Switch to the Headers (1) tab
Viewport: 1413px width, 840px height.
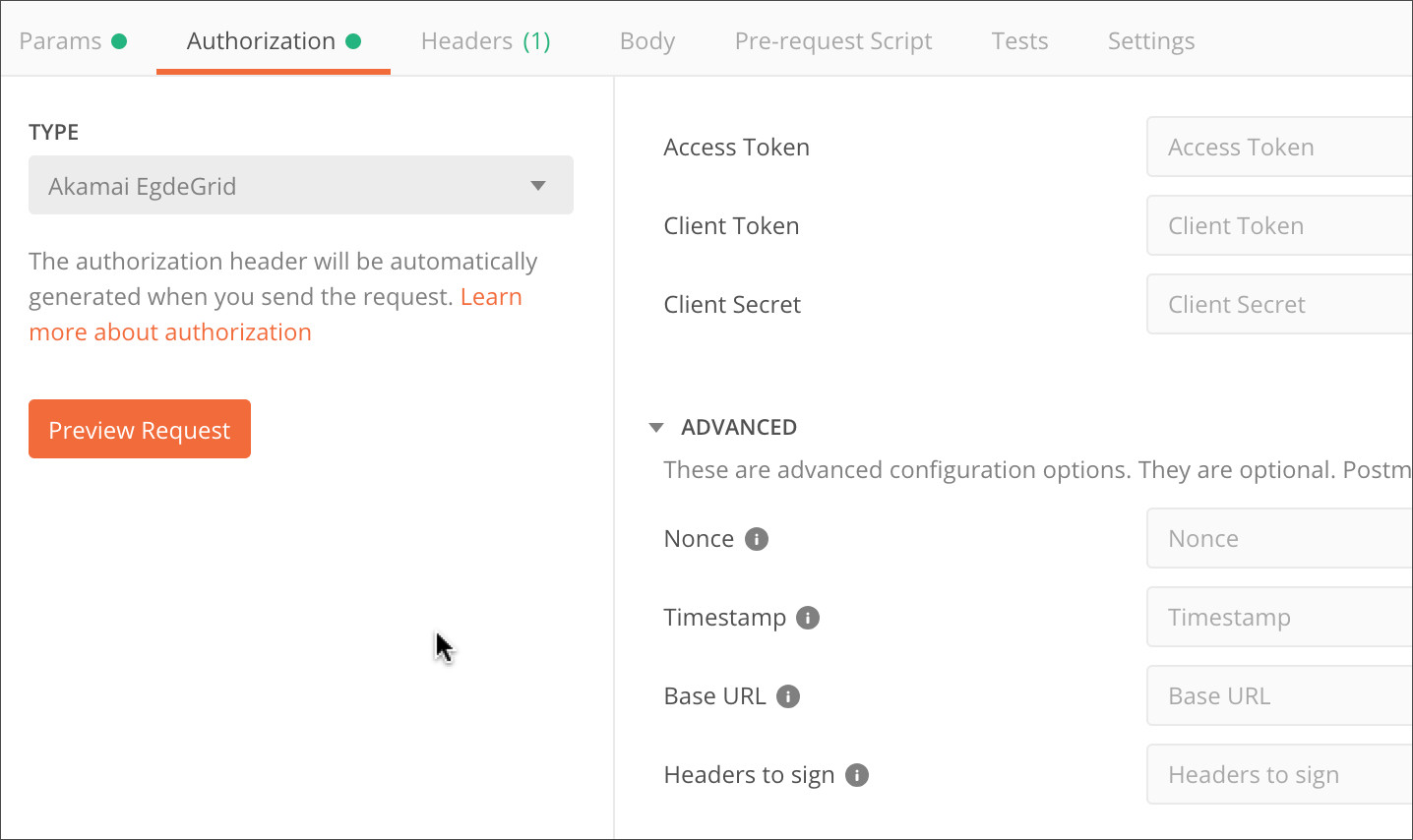pyautogui.click(x=486, y=41)
